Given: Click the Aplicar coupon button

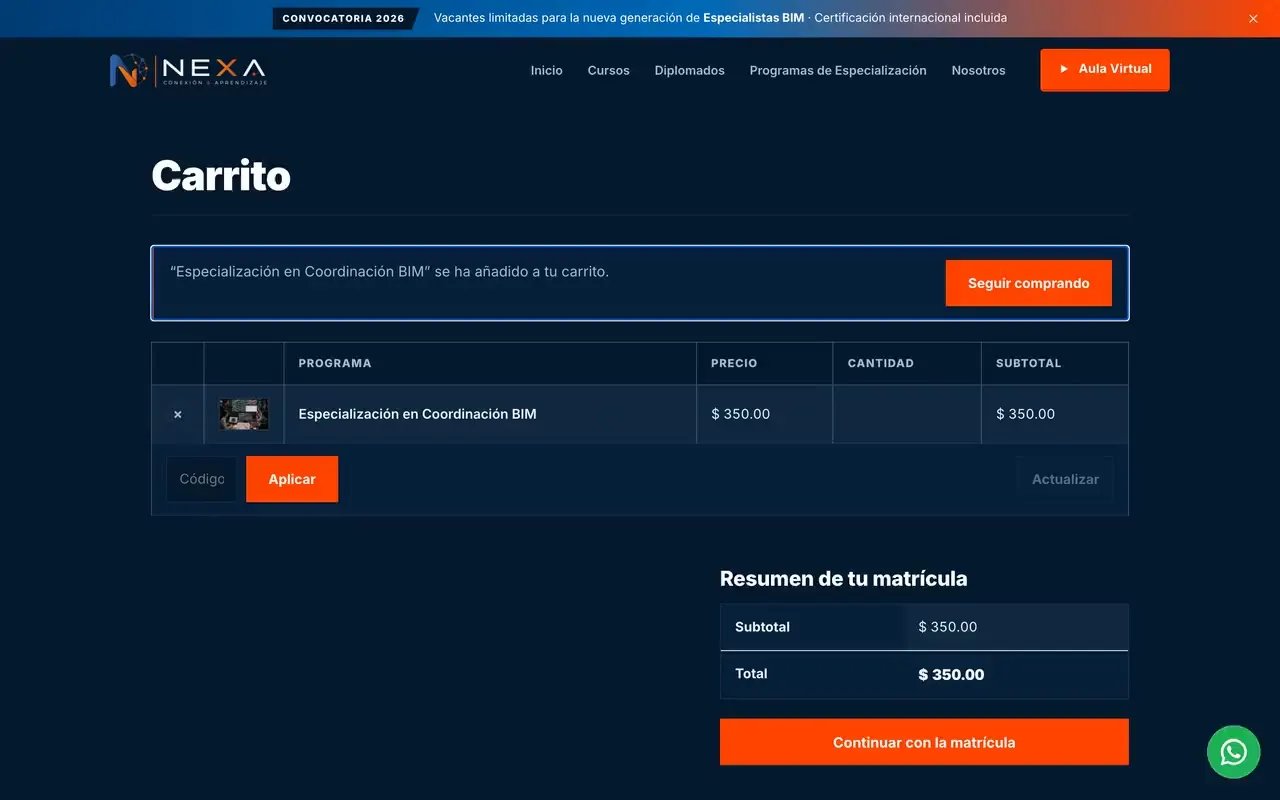Looking at the screenshot, I should pos(292,479).
